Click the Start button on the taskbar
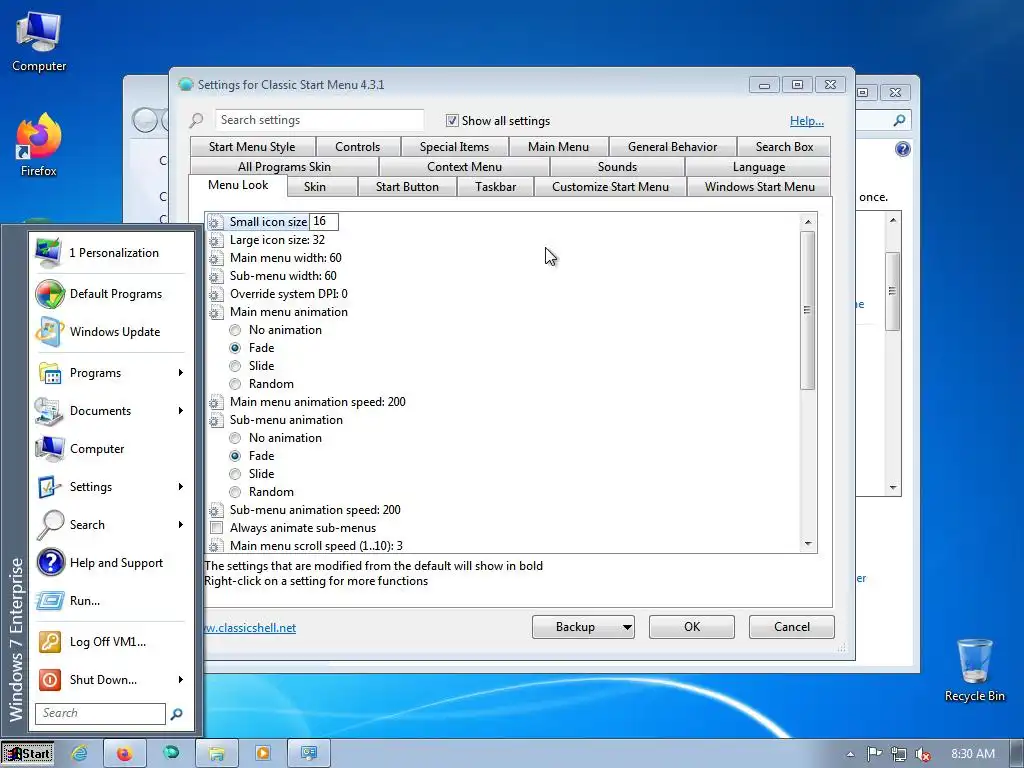Viewport: 1024px width, 768px height. pos(27,754)
